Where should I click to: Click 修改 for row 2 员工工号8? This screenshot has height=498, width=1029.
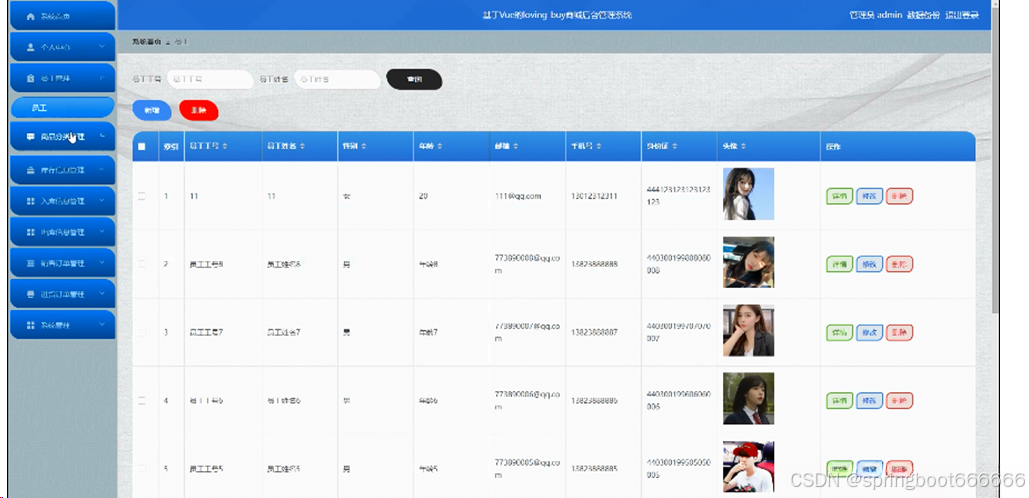pos(870,264)
